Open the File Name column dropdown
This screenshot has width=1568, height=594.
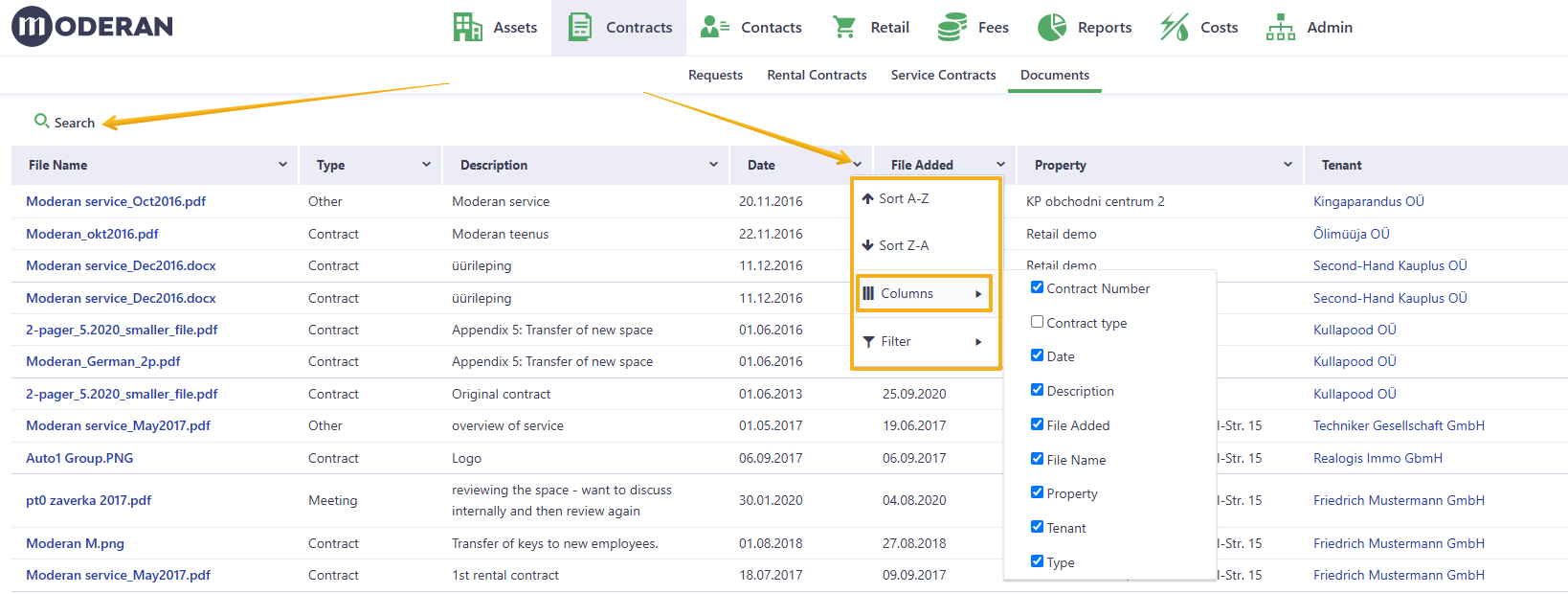tap(282, 165)
